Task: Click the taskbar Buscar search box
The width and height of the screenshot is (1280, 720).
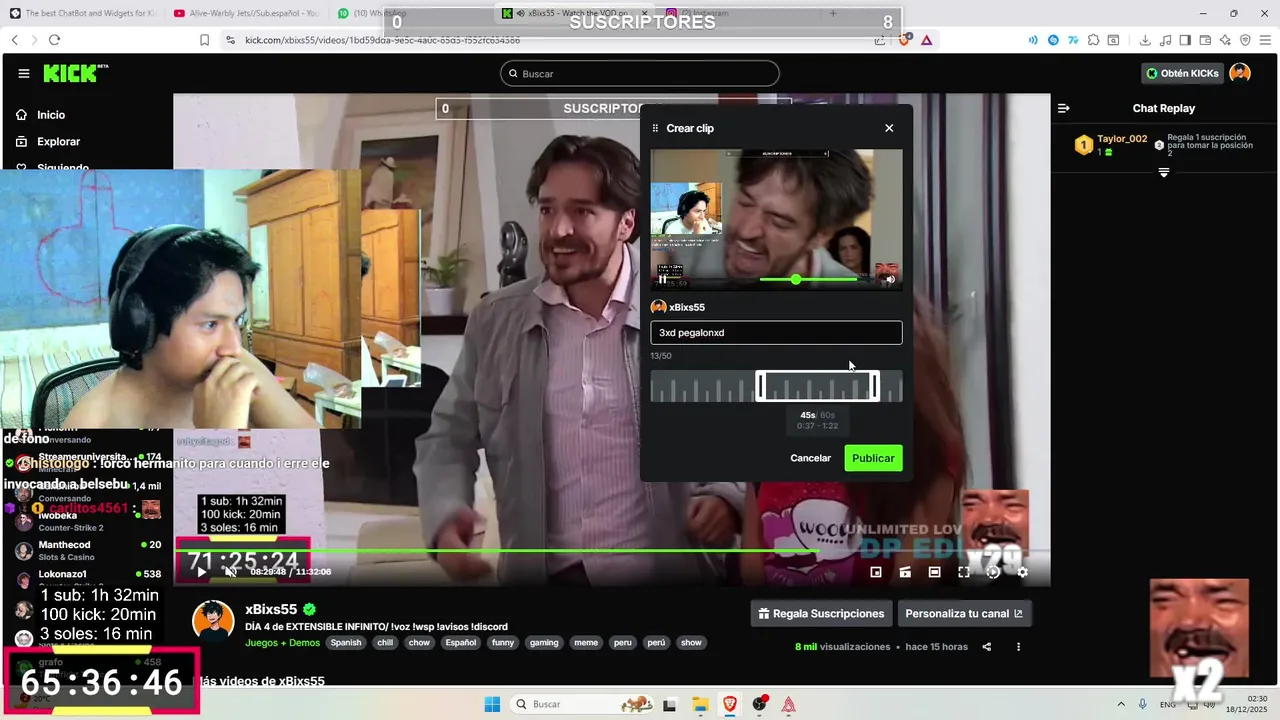Action: 580,704
